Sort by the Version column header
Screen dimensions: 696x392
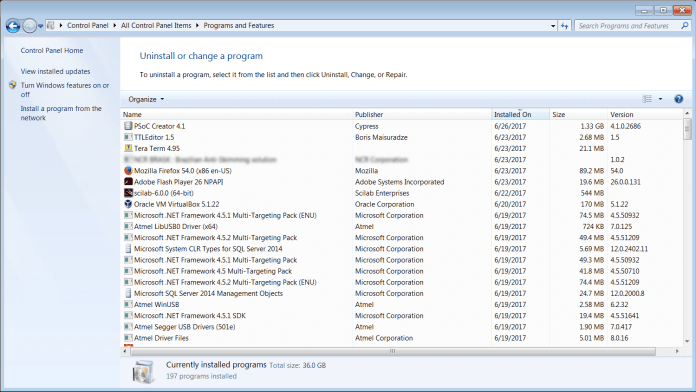click(645, 115)
